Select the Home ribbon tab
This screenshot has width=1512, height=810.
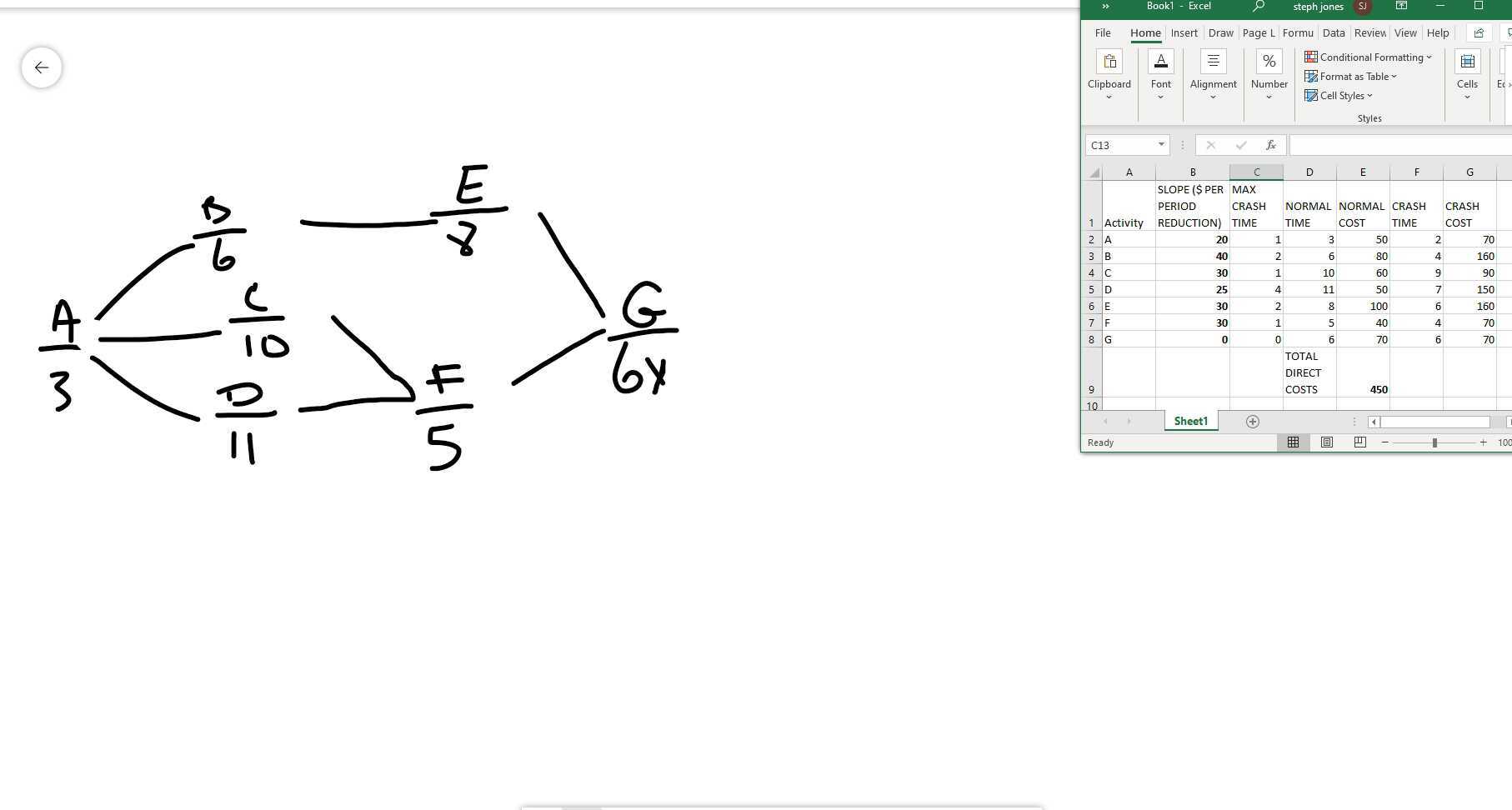[x=1145, y=33]
